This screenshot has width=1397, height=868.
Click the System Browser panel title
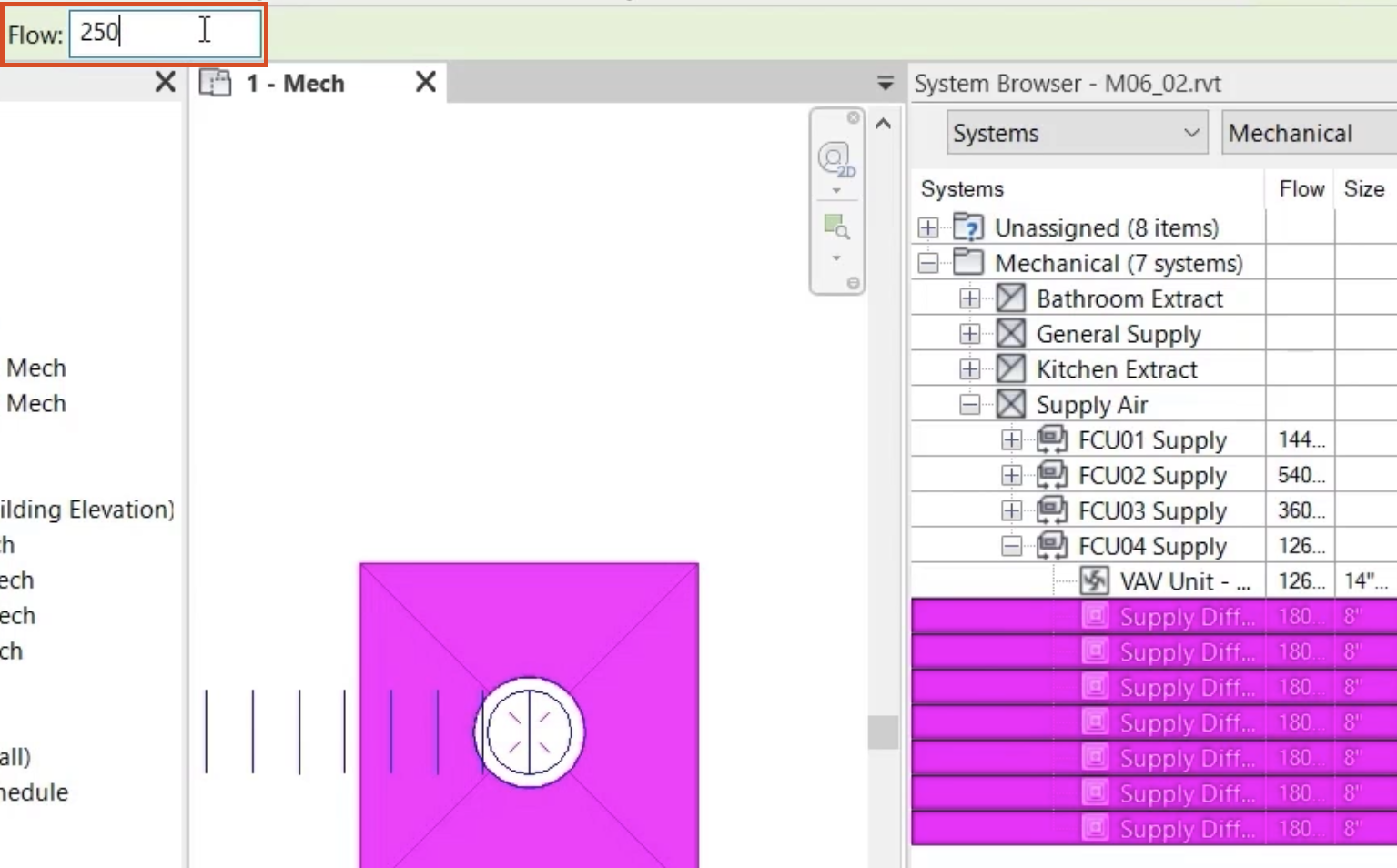pos(1067,84)
